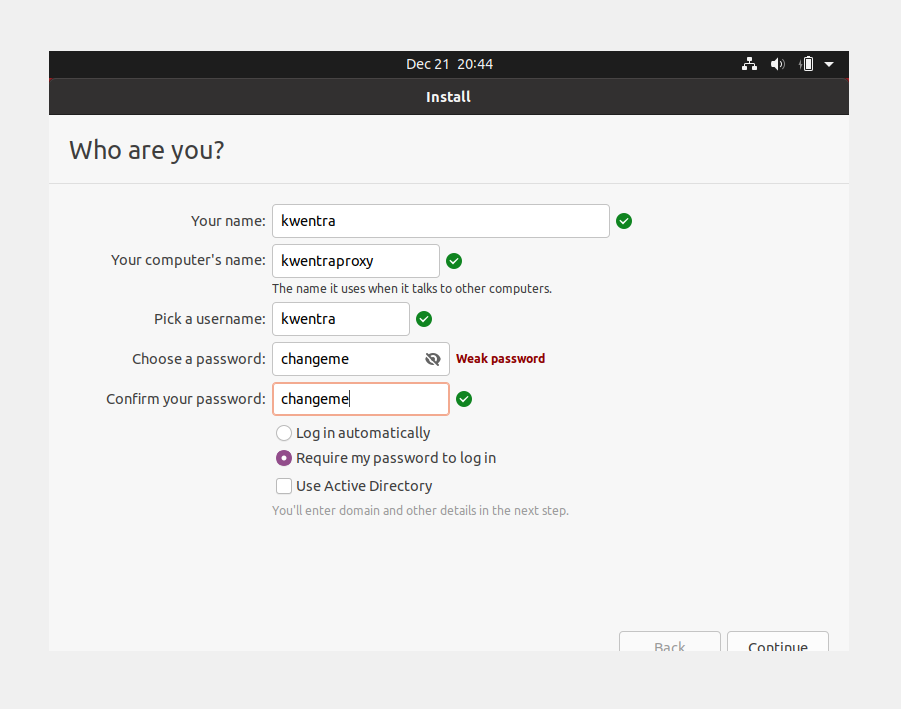Image resolution: width=901 pixels, height=709 pixels.
Task: Select the green checkmark beside Confirm password
Action: (464, 399)
